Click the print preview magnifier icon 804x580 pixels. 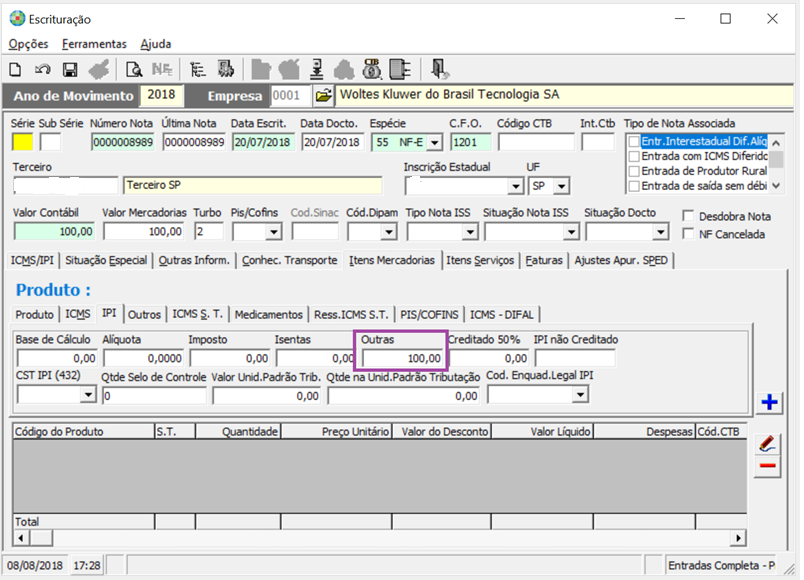pos(133,69)
